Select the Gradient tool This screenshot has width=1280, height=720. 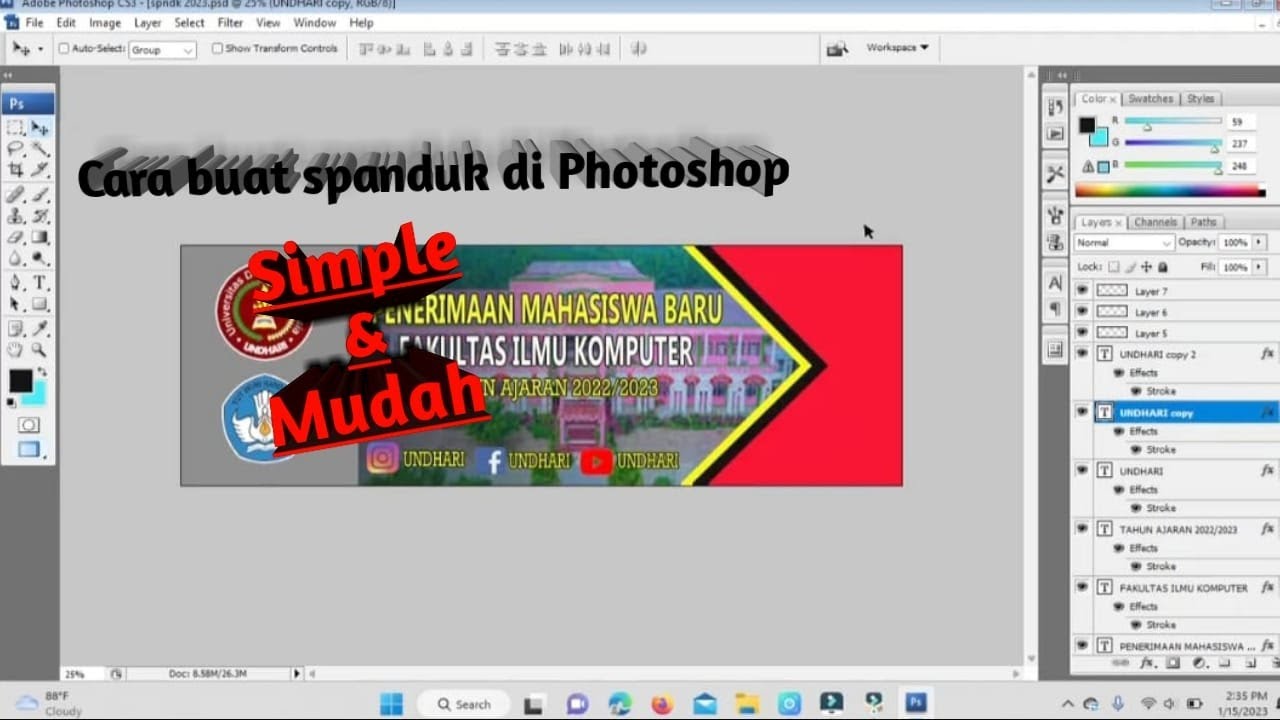[x=40, y=238]
